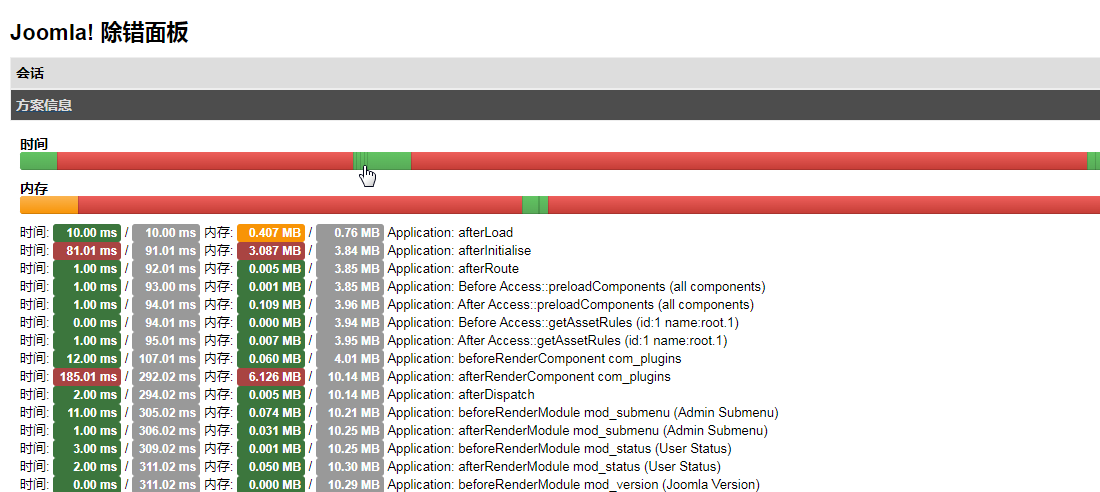
Task: Click the Joomla! 除错面板 heading
Action: 99,32
